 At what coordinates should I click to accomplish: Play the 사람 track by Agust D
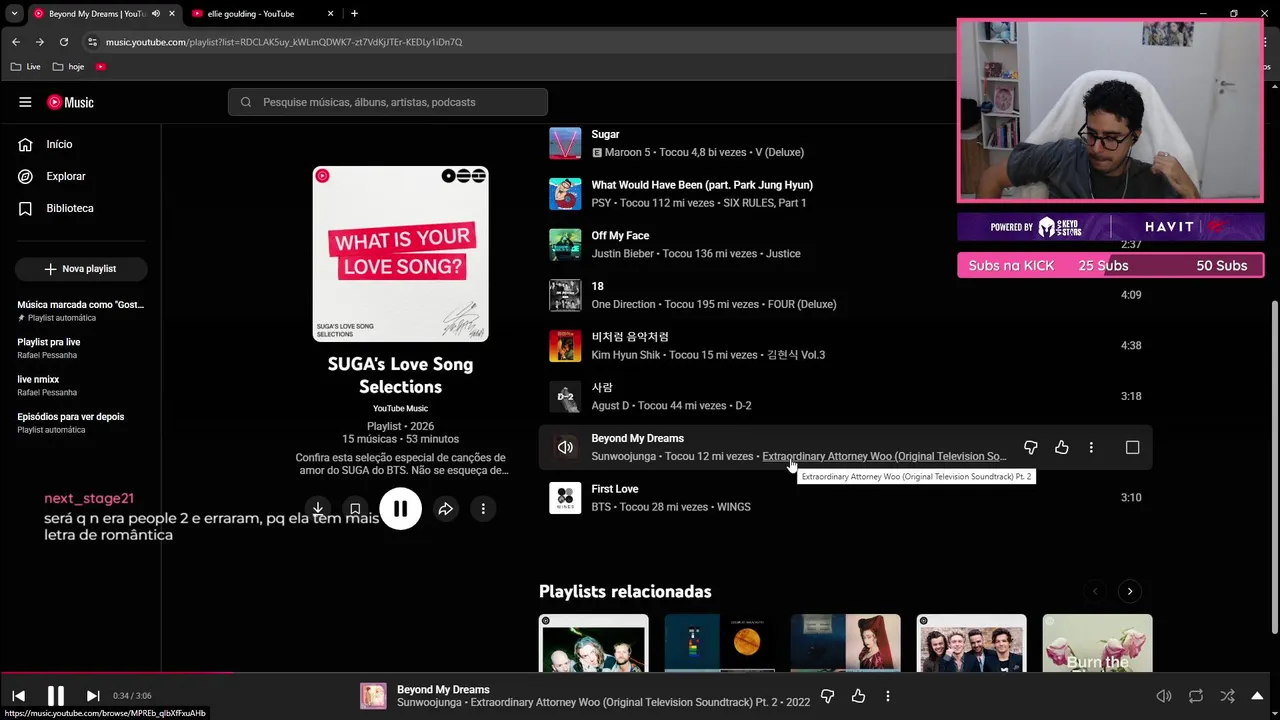click(x=602, y=387)
